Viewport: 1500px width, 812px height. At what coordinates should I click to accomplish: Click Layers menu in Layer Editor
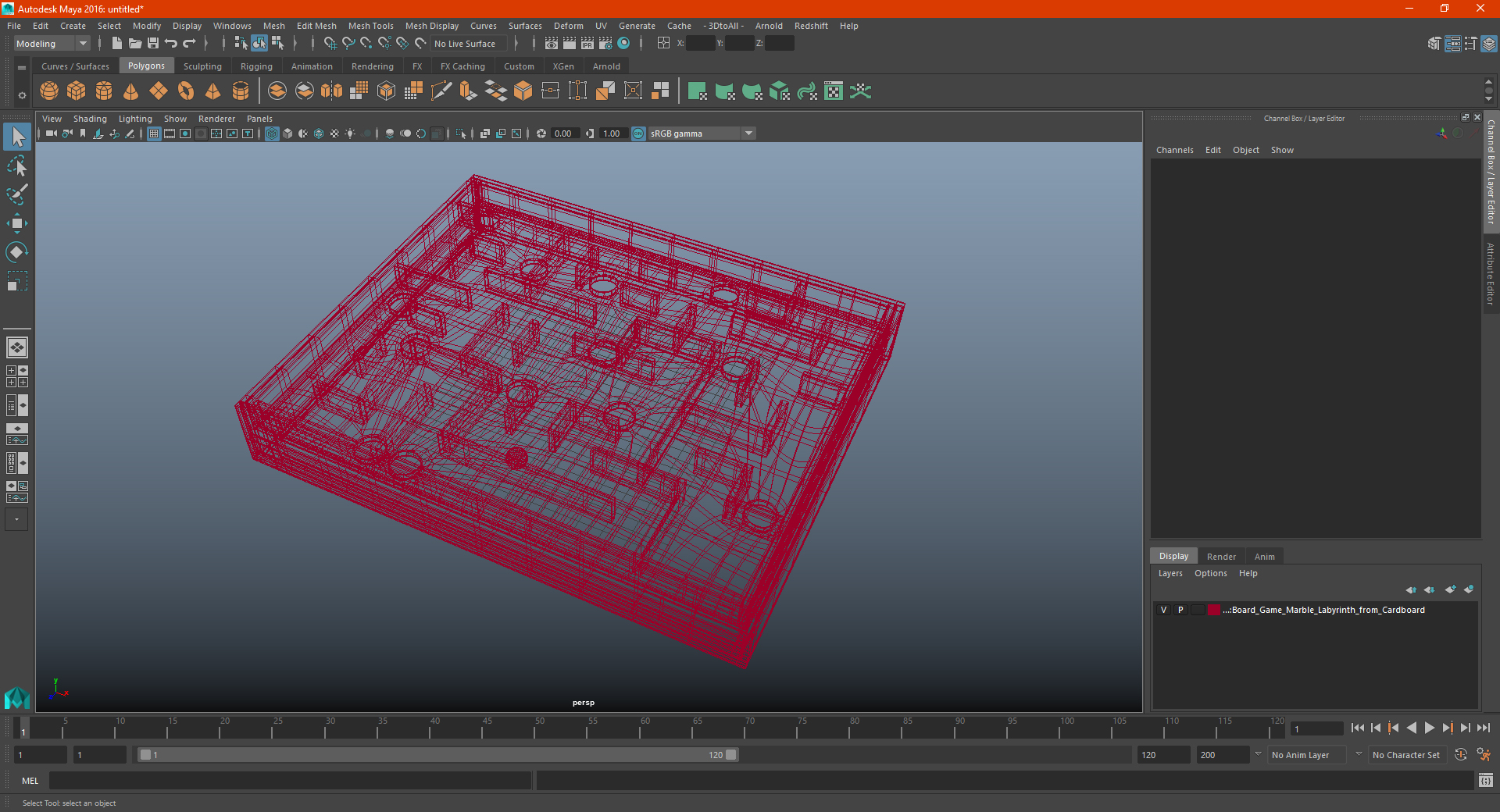click(x=1170, y=573)
